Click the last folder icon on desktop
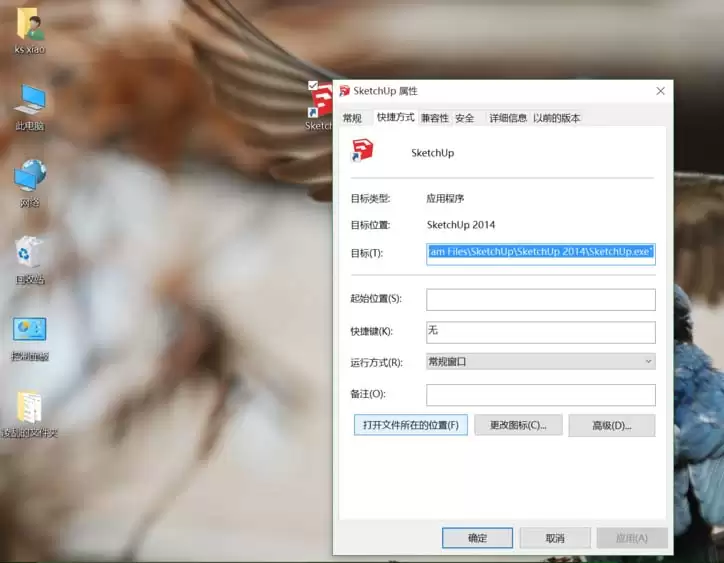 point(29,408)
